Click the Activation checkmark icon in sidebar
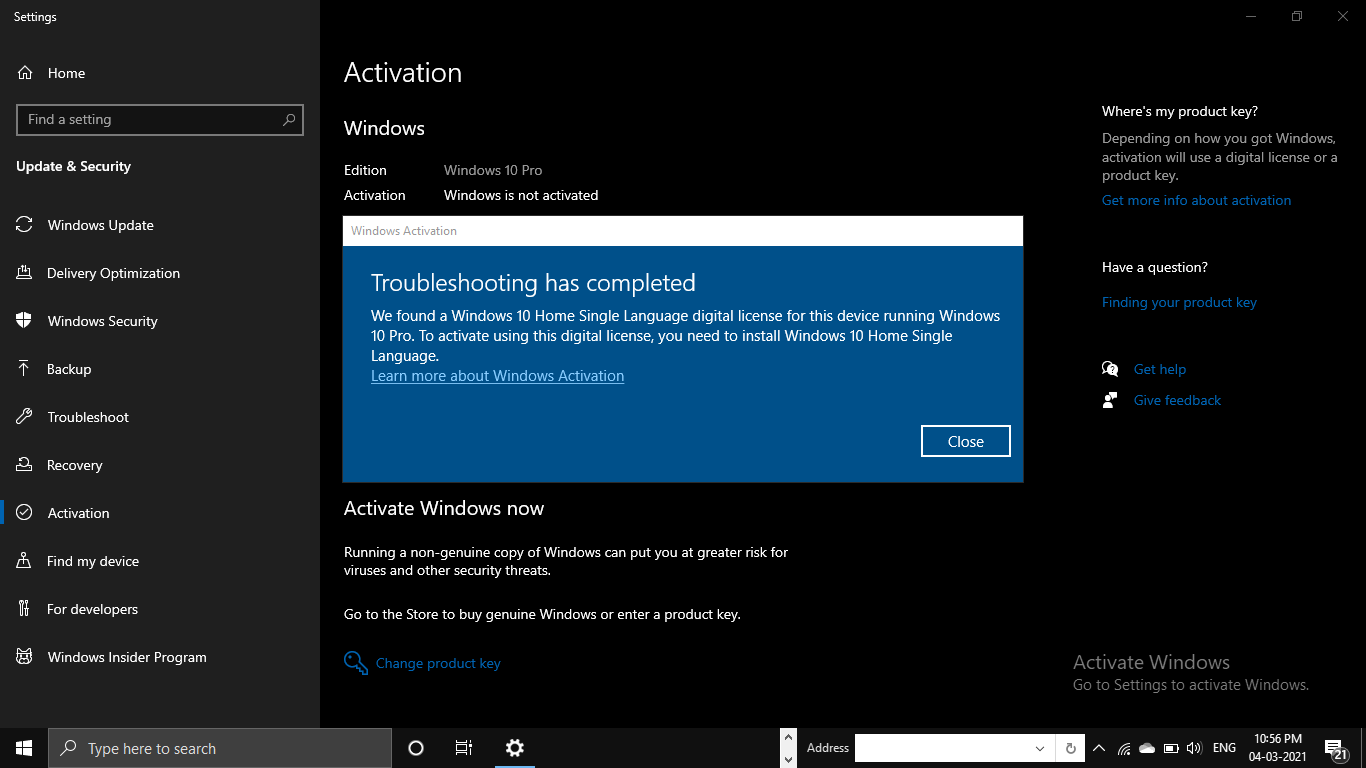The image size is (1366, 768). (24, 513)
